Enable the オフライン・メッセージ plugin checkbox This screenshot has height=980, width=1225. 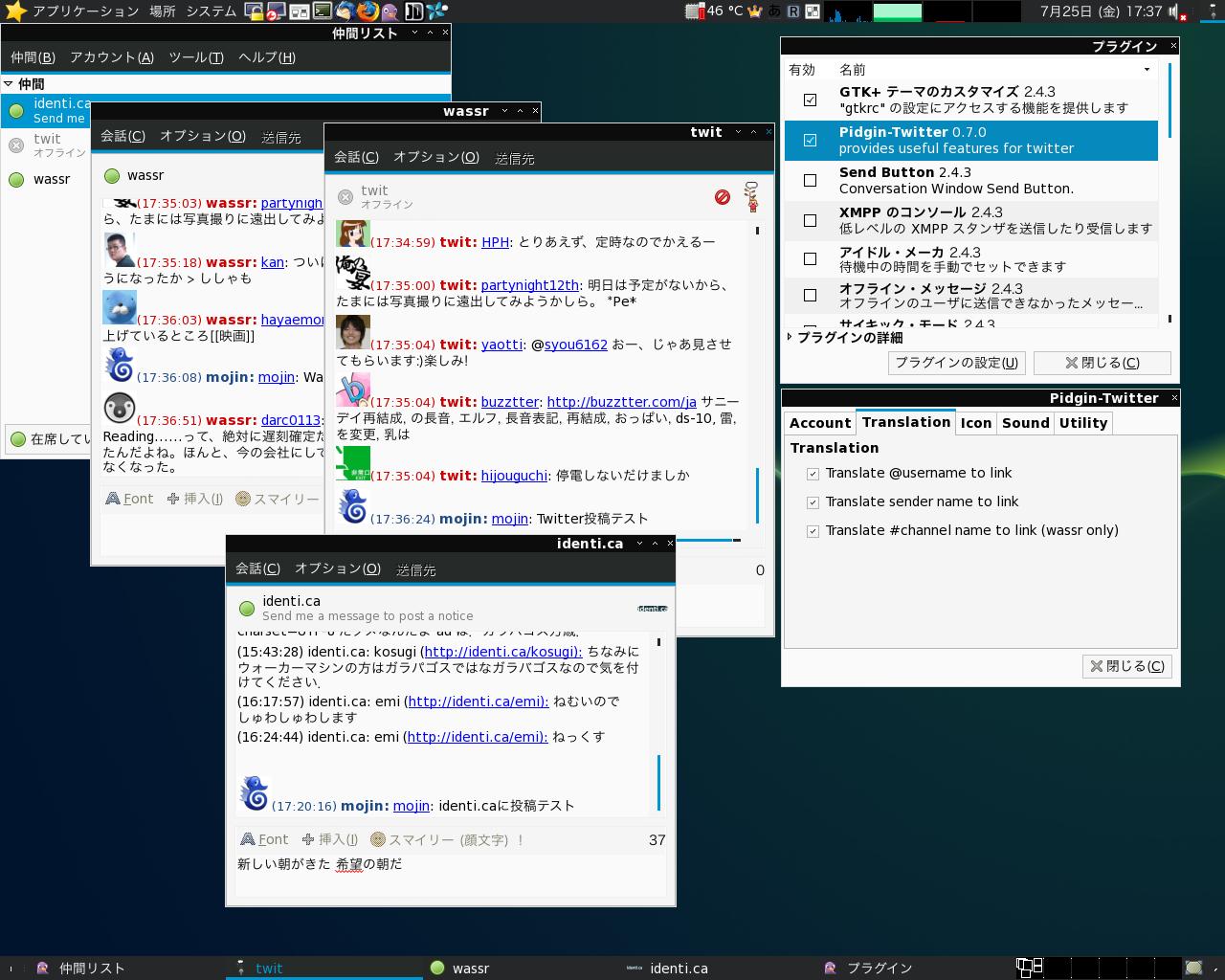pos(810,295)
